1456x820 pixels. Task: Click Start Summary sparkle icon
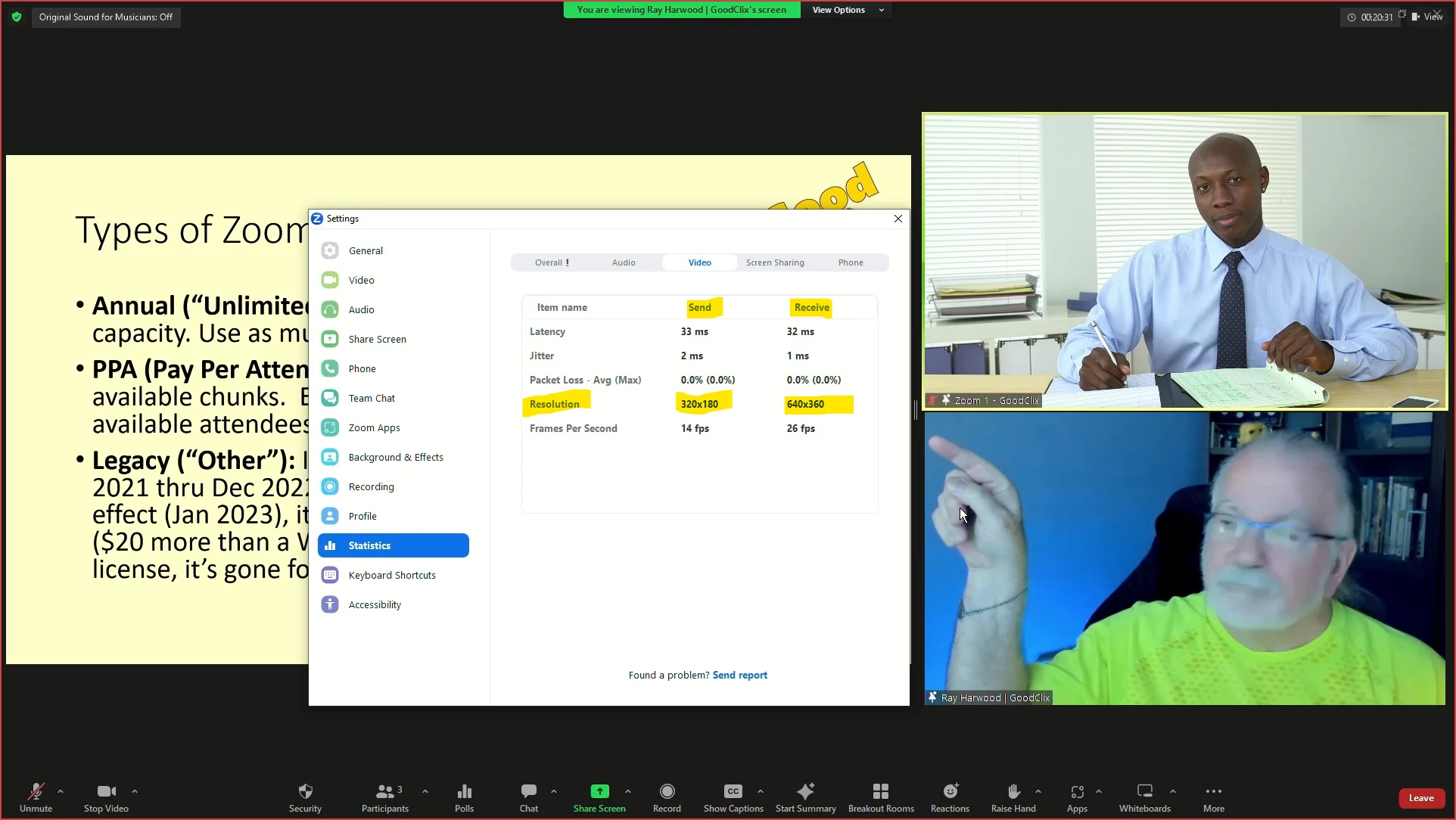[805, 791]
